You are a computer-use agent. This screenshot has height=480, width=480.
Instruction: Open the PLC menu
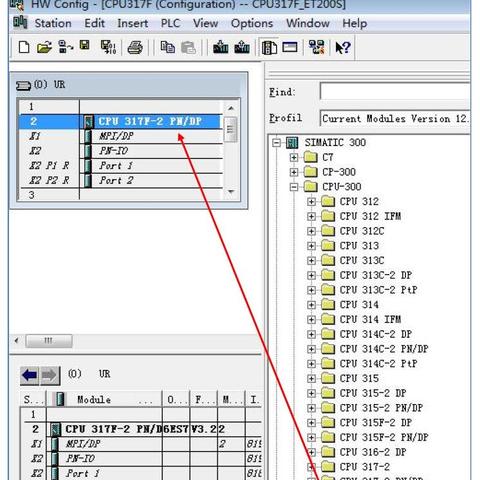(x=170, y=23)
